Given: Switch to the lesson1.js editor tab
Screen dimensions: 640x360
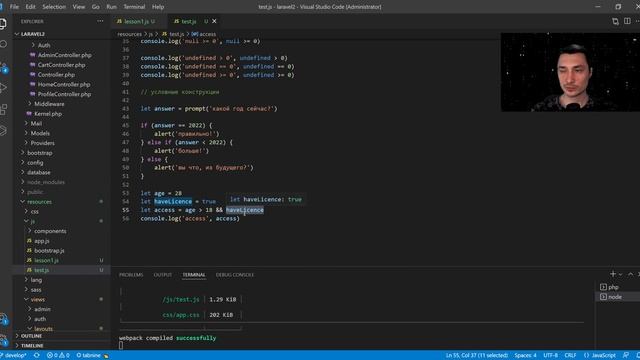Looking at the screenshot, I should (x=136, y=21).
